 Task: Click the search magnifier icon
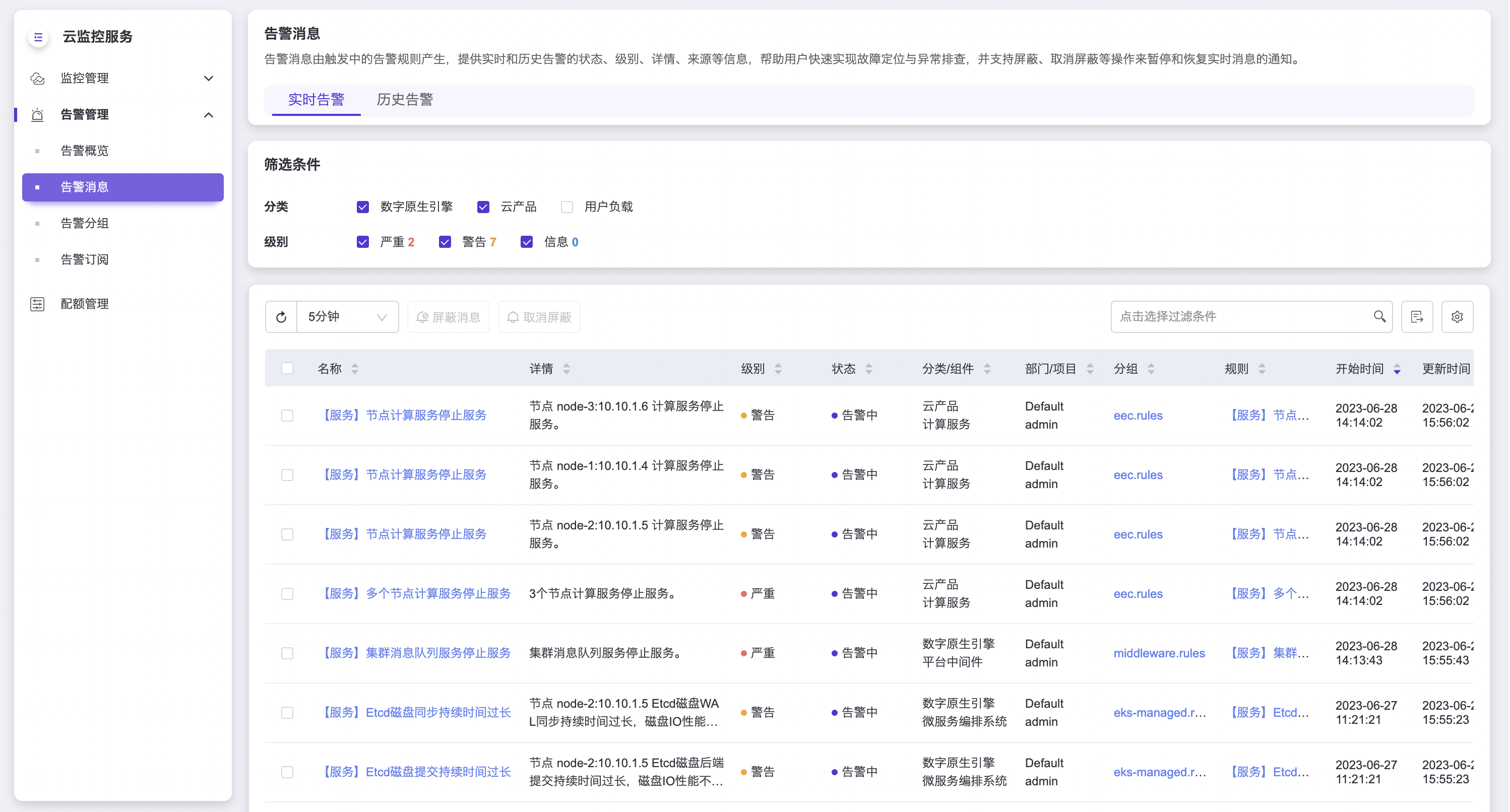(x=1379, y=316)
